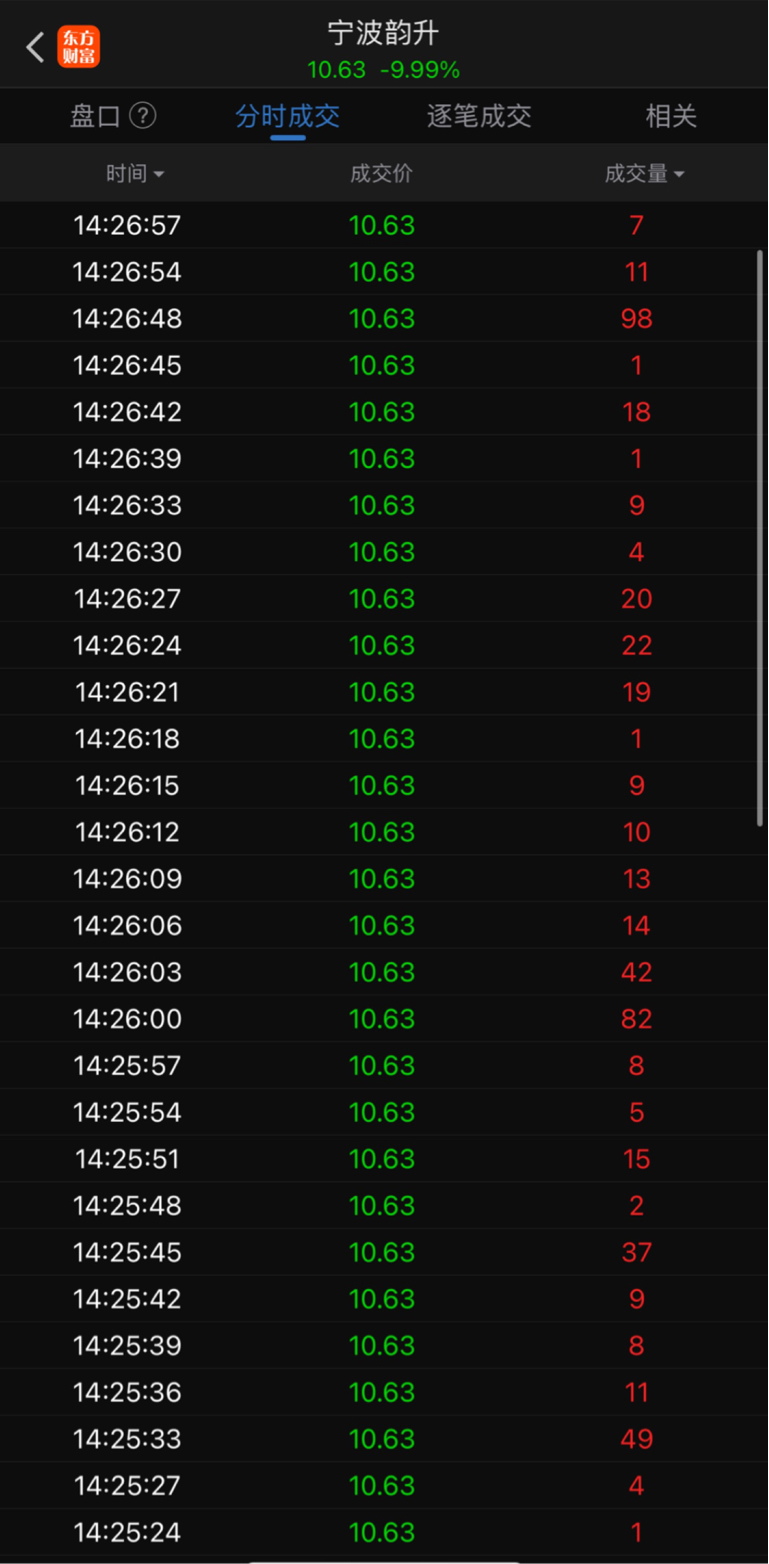Viewport: 769px width, 1564px height.
Task: Toggle the 成交量 sort arrow
Action: [x=679, y=175]
